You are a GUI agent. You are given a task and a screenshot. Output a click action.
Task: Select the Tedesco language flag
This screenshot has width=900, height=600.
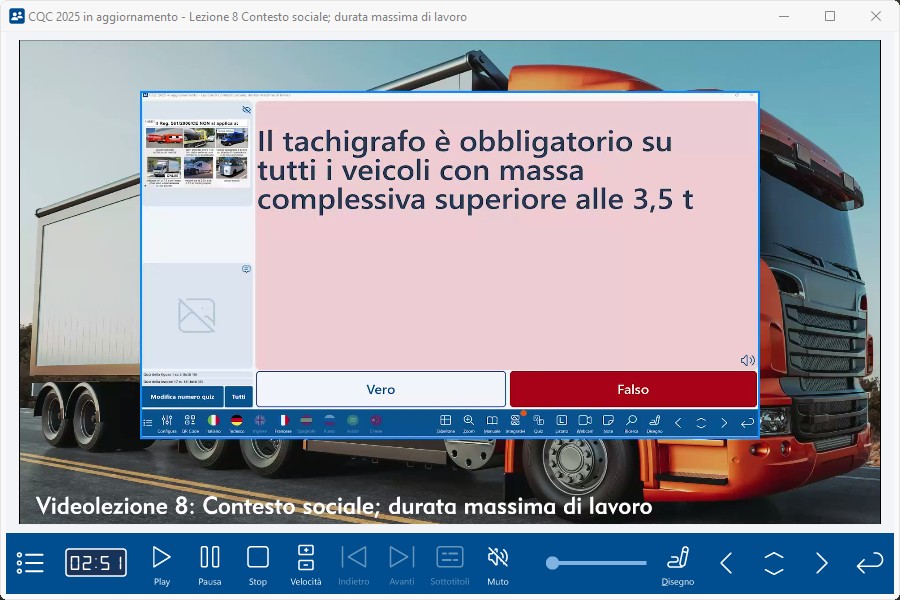(x=237, y=422)
